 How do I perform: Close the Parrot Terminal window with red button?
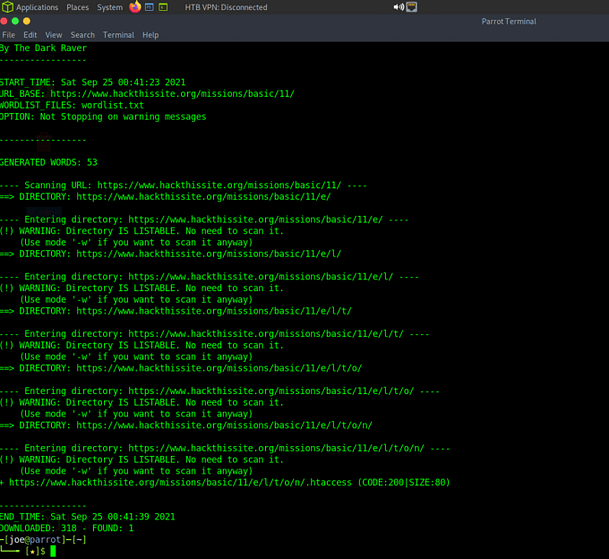(4, 21)
